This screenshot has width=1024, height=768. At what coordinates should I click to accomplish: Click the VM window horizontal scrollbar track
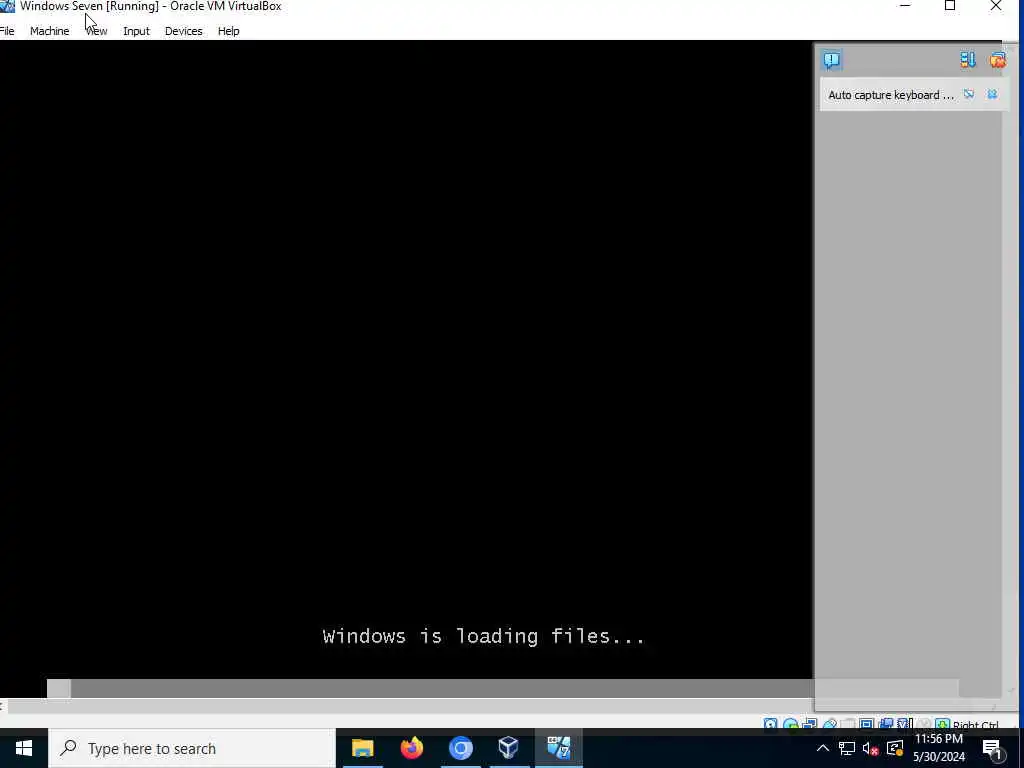[x=411, y=705]
